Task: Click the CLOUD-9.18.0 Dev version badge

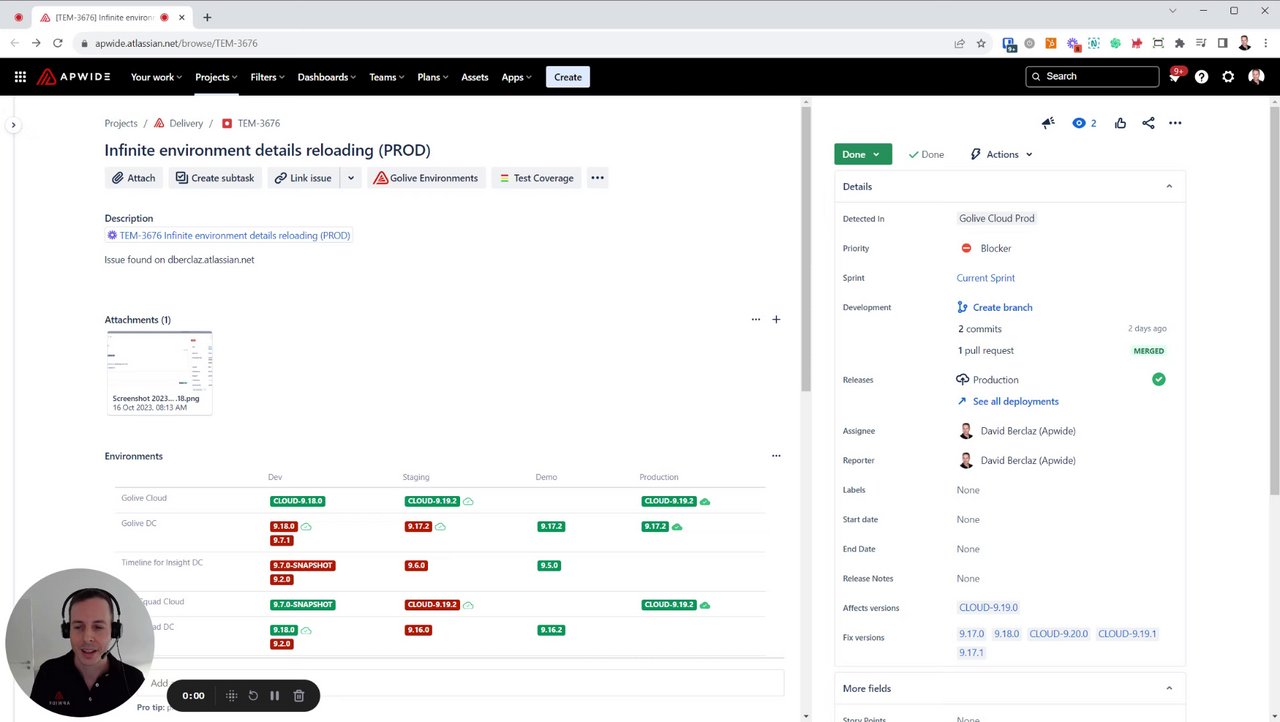Action: point(298,501)
